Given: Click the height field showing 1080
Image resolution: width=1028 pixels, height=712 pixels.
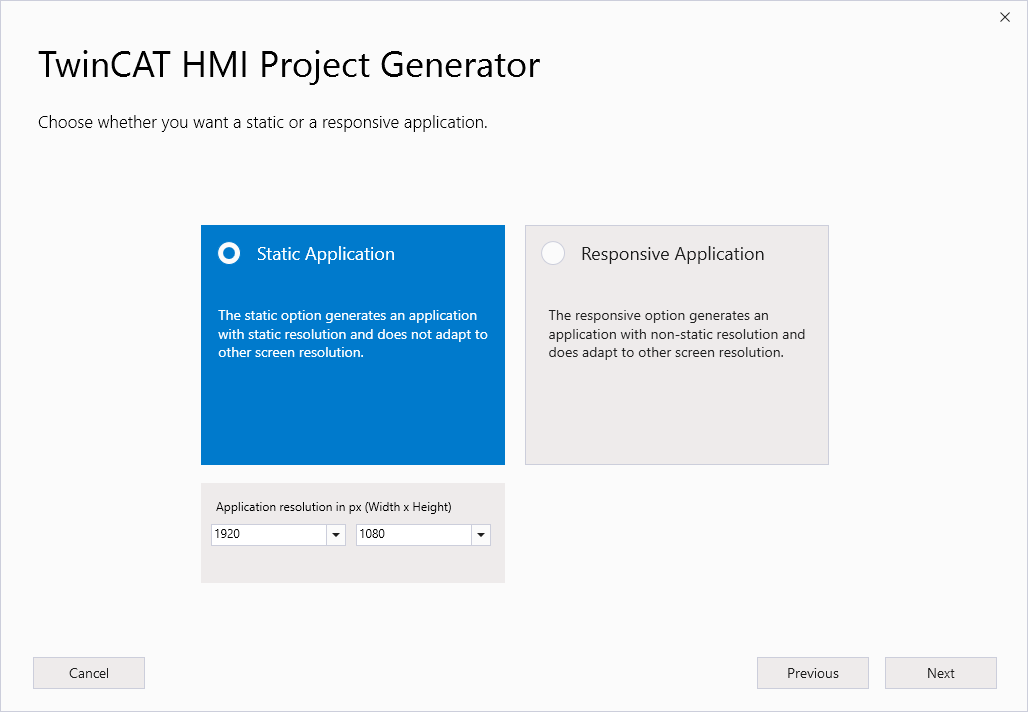Looking at the screenshot, I should point(414,535).
